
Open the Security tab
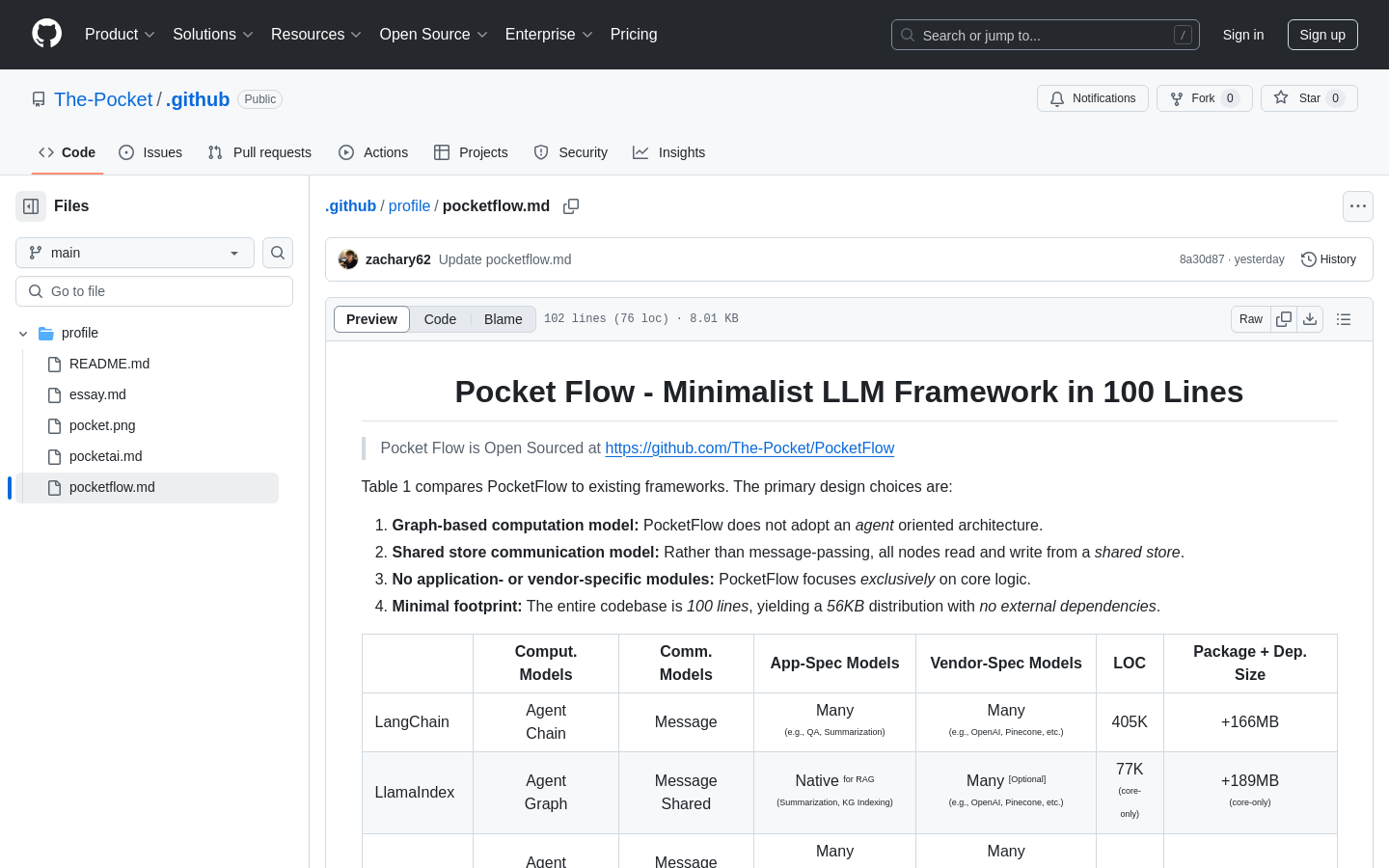[571, 152]
